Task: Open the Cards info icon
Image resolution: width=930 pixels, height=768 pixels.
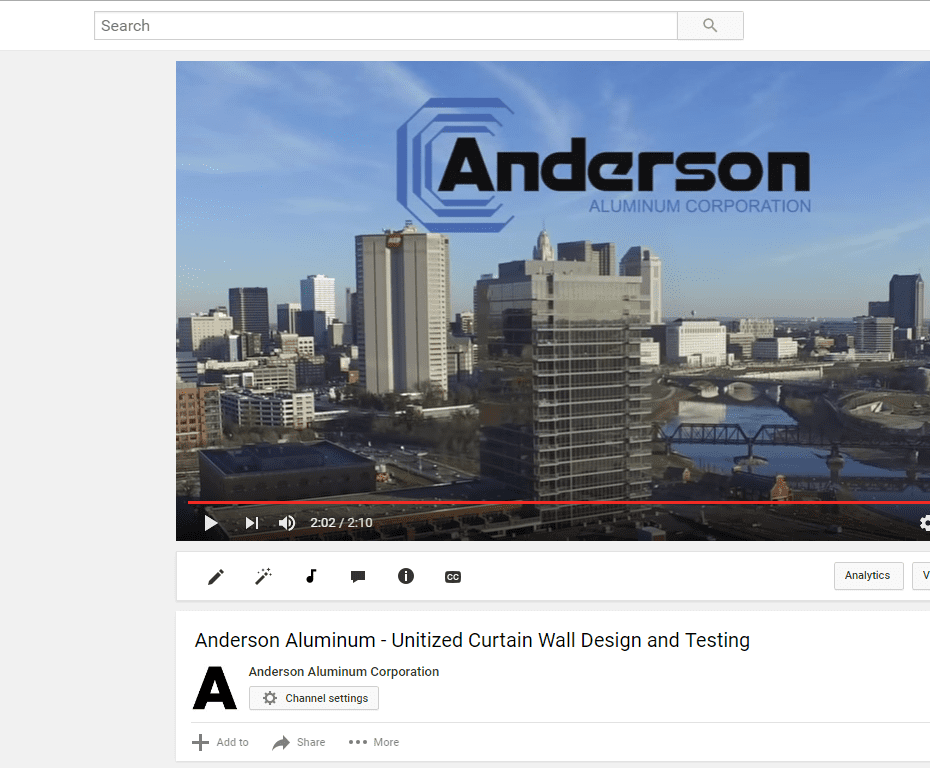Action: (x=406, y=576)
